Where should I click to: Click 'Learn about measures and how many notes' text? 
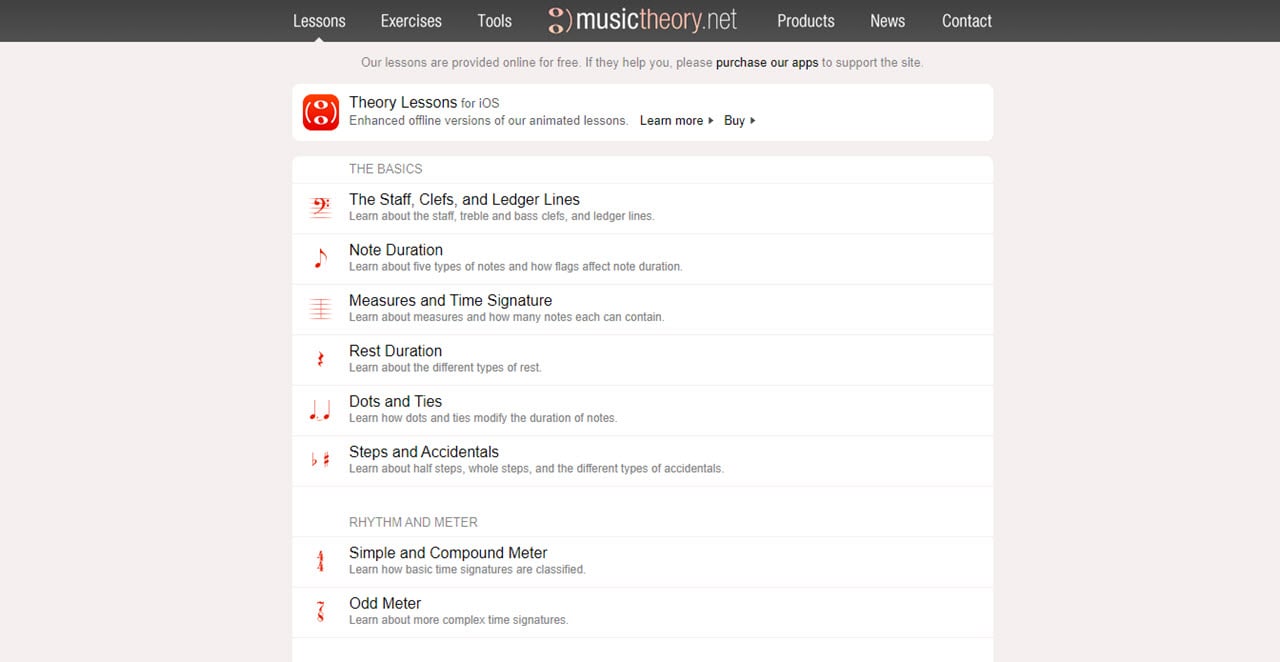click(x=507, y=317)
